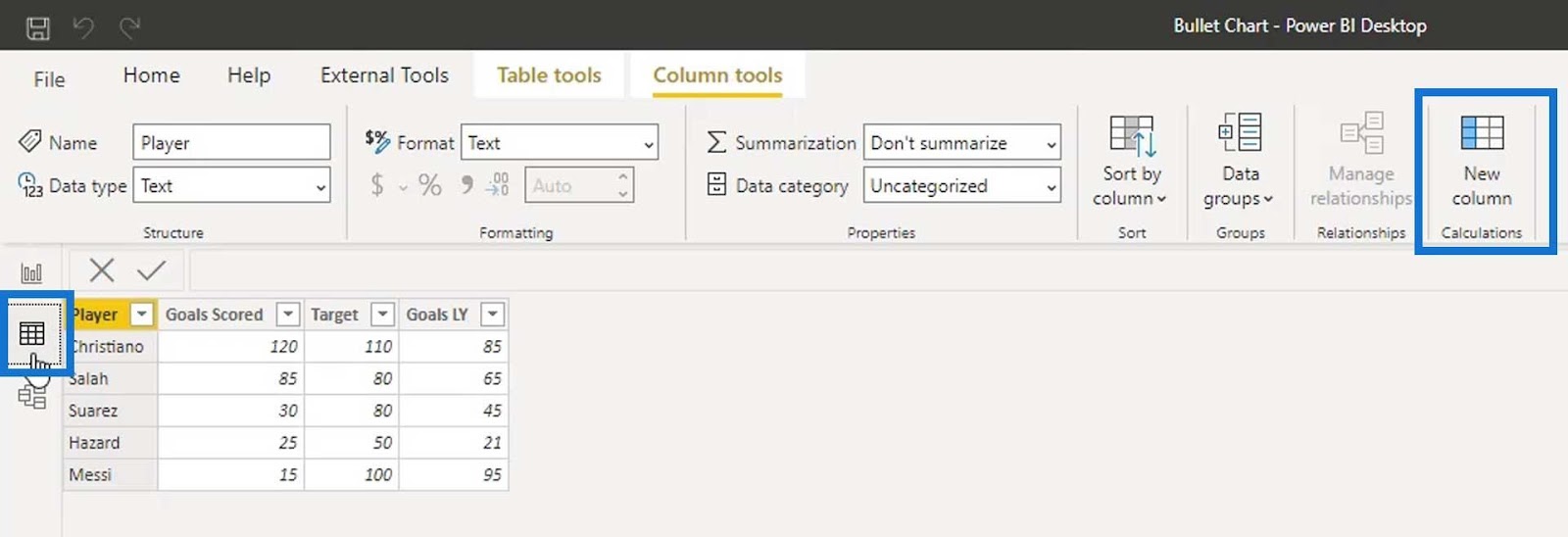Open Summarization Don't summarize dropdown
Screen dimensions: 1568x537
click(961, 143)
